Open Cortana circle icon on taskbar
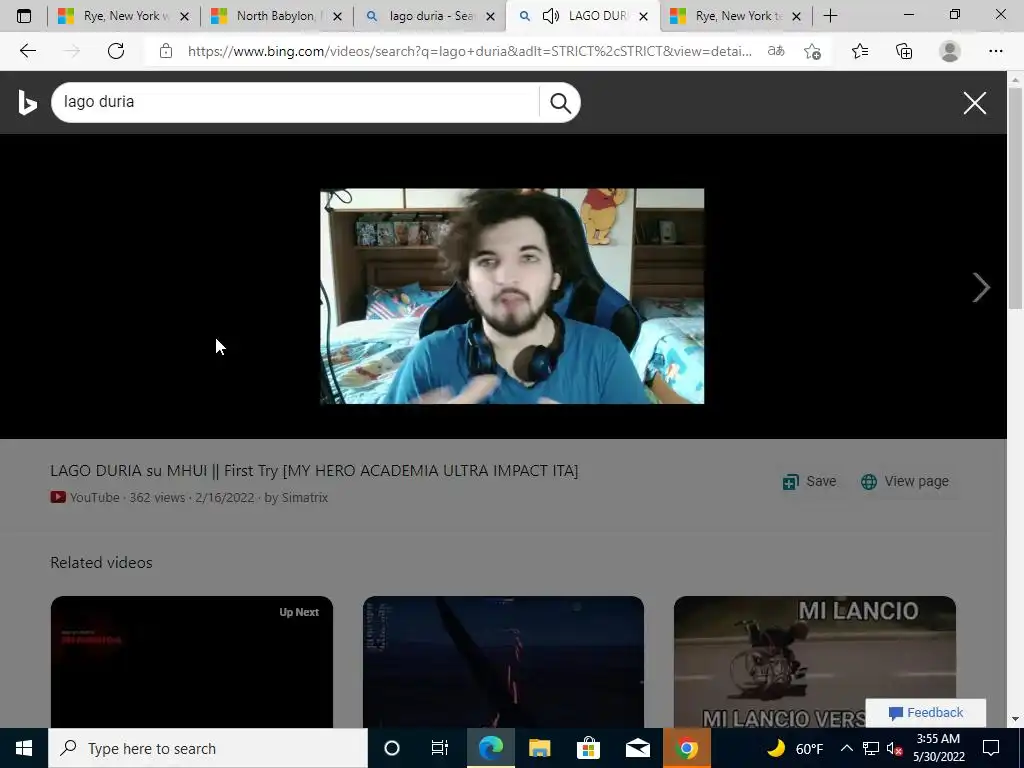This screenshot has width=1024, height=768. pyautogui.click(x=391, y=748)
